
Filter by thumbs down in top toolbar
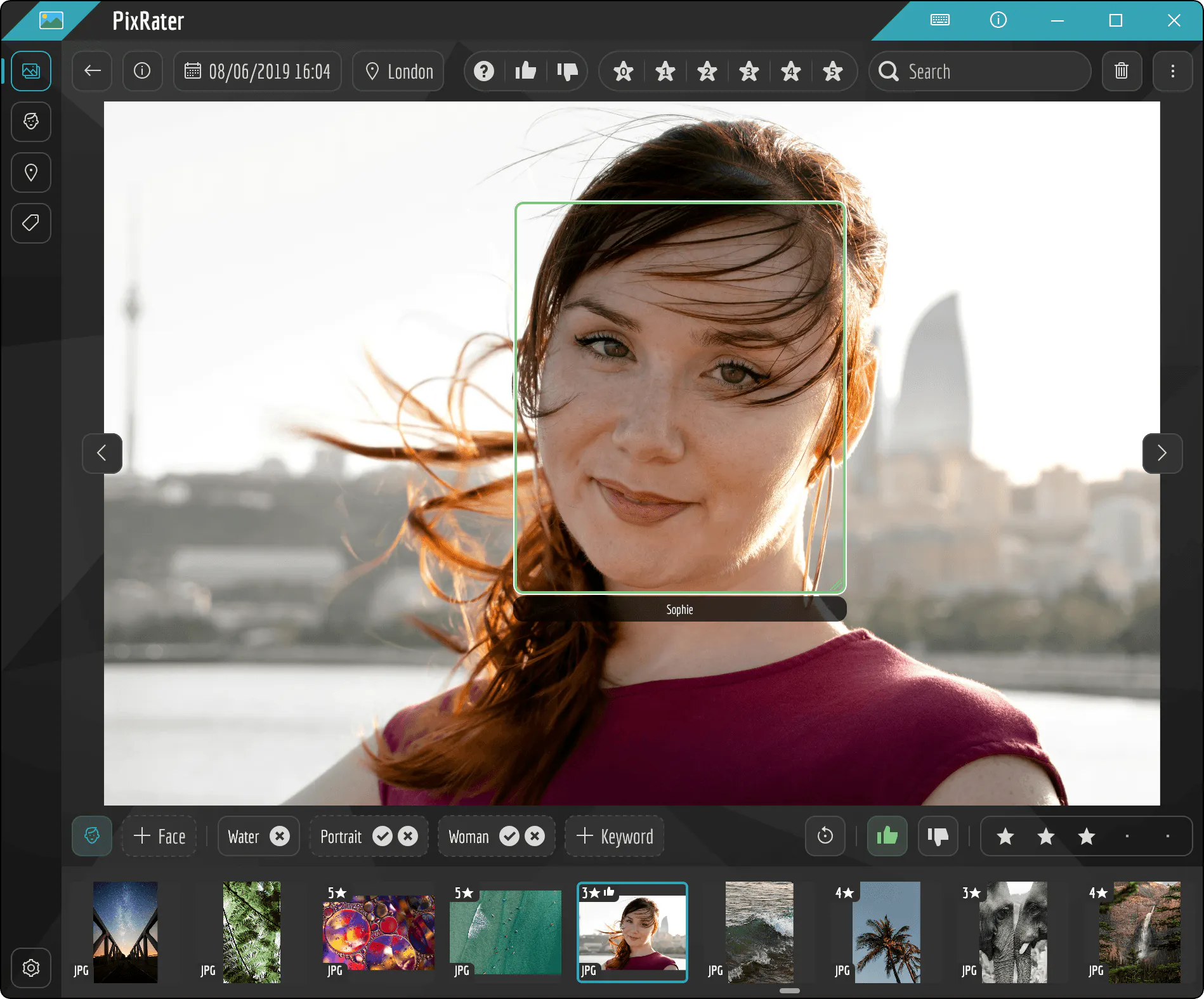(567, 71)
